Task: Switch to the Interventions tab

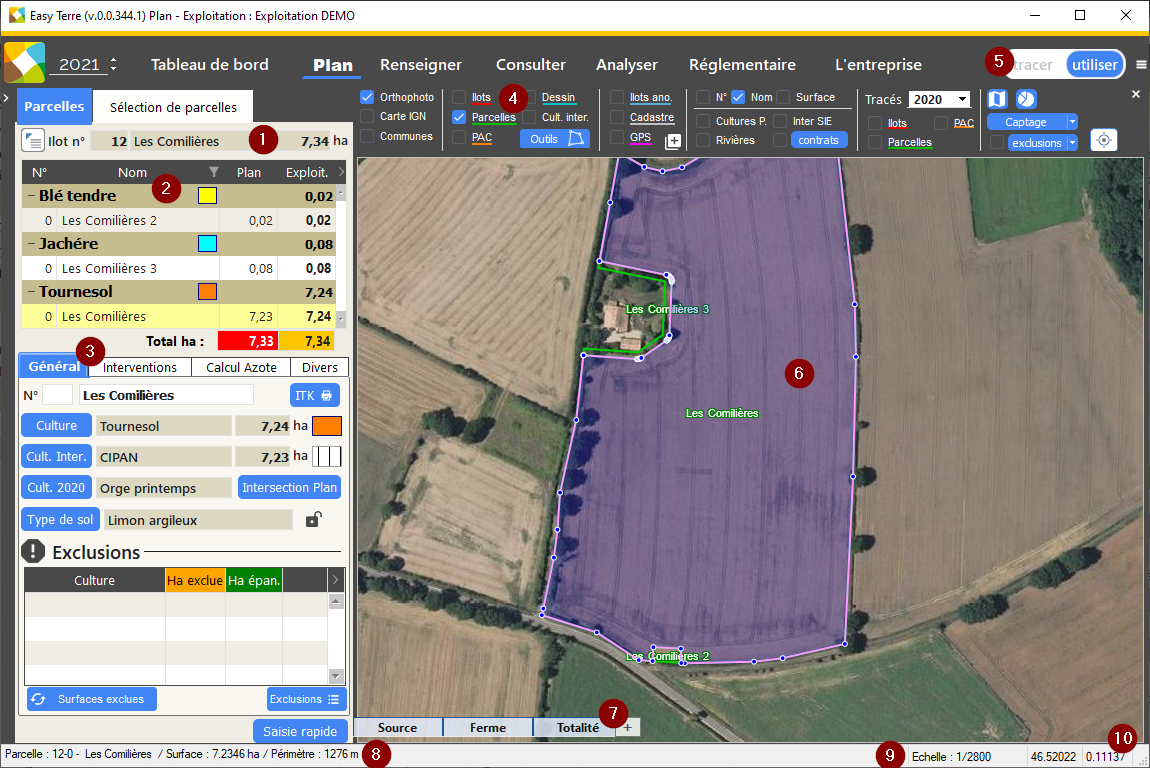Action: pos(140,367)
